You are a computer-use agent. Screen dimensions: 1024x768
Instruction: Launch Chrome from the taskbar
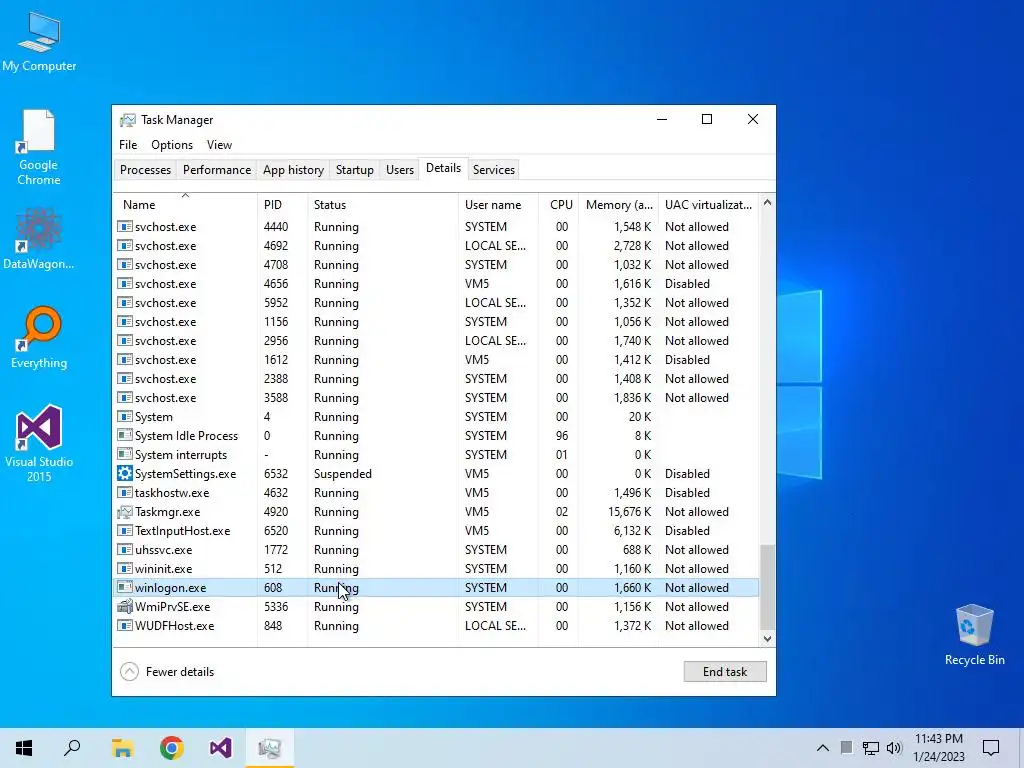172,748
